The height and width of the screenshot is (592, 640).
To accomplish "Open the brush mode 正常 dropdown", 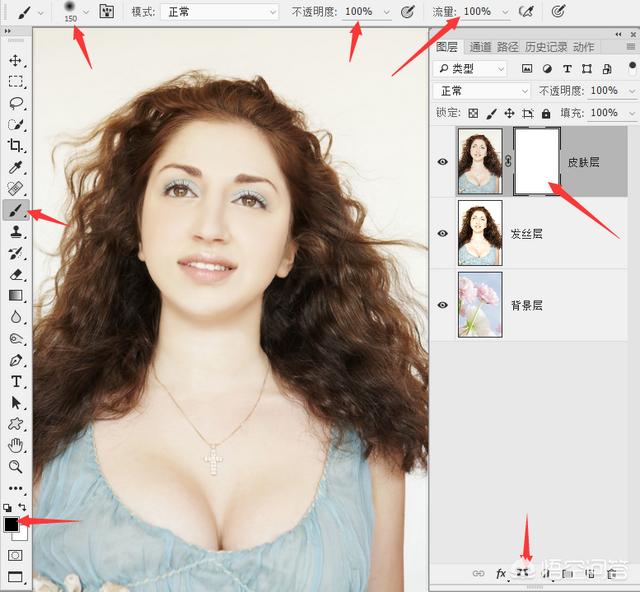I will point(218,12).
